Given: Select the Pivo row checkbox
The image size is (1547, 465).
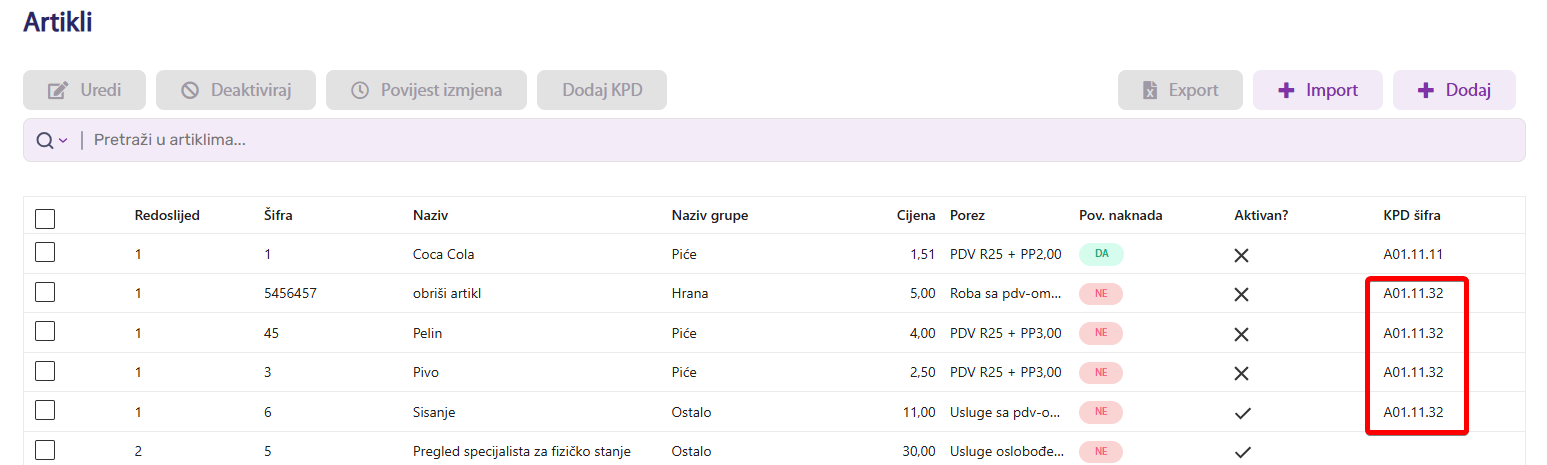Looking at the screenshot, I should click(45, 371).
